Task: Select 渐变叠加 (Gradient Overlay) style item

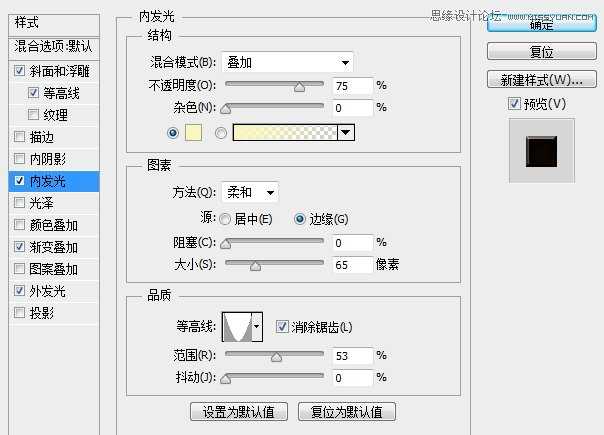Action: (54, 247)
